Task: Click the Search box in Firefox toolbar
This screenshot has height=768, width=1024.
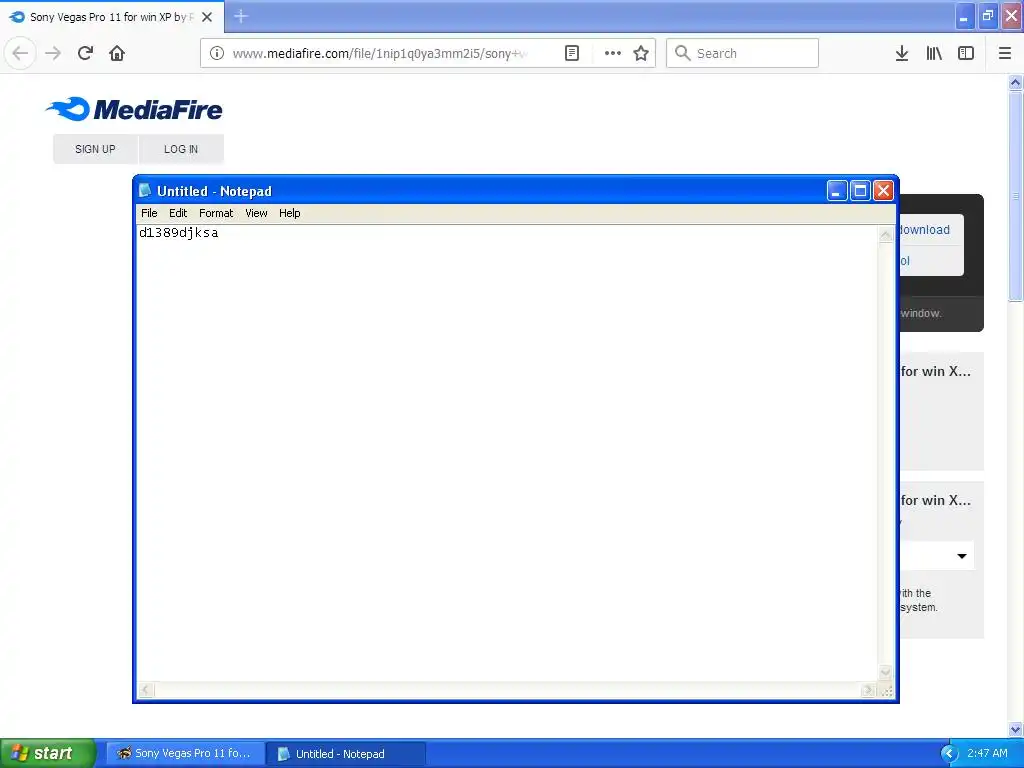Action: point(742,53)
